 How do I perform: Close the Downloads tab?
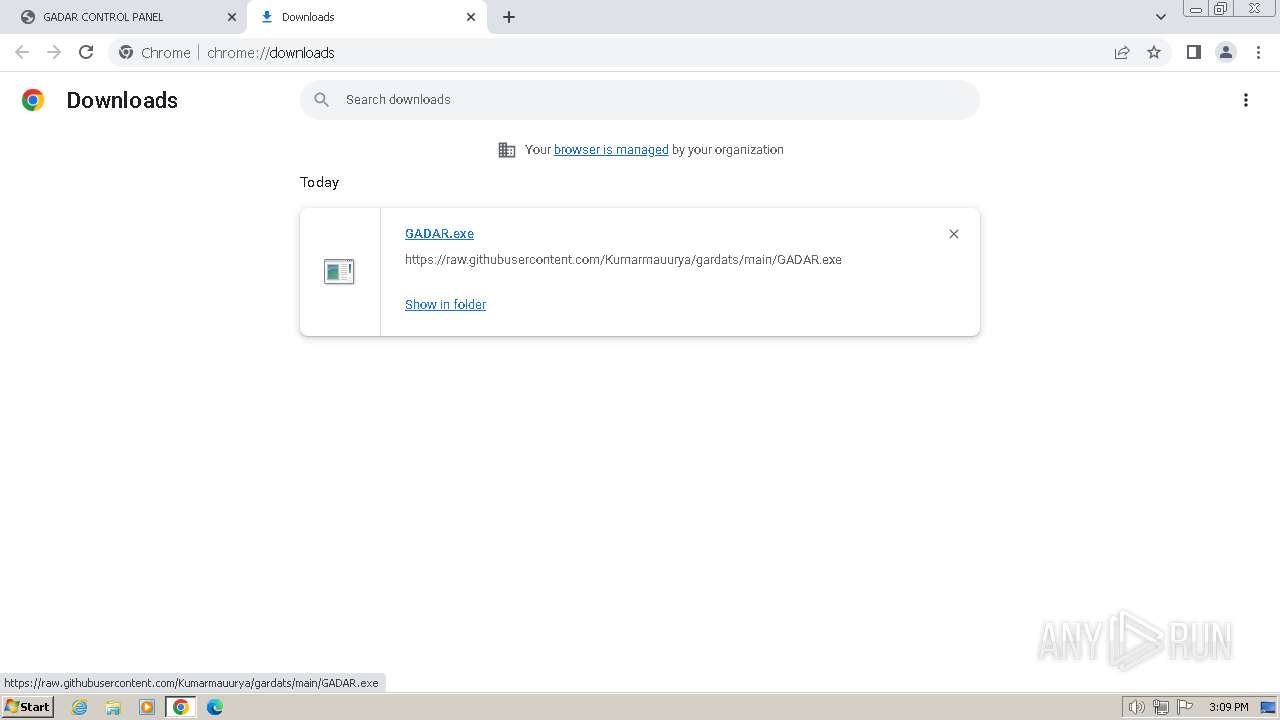click(x=471, y=17)
